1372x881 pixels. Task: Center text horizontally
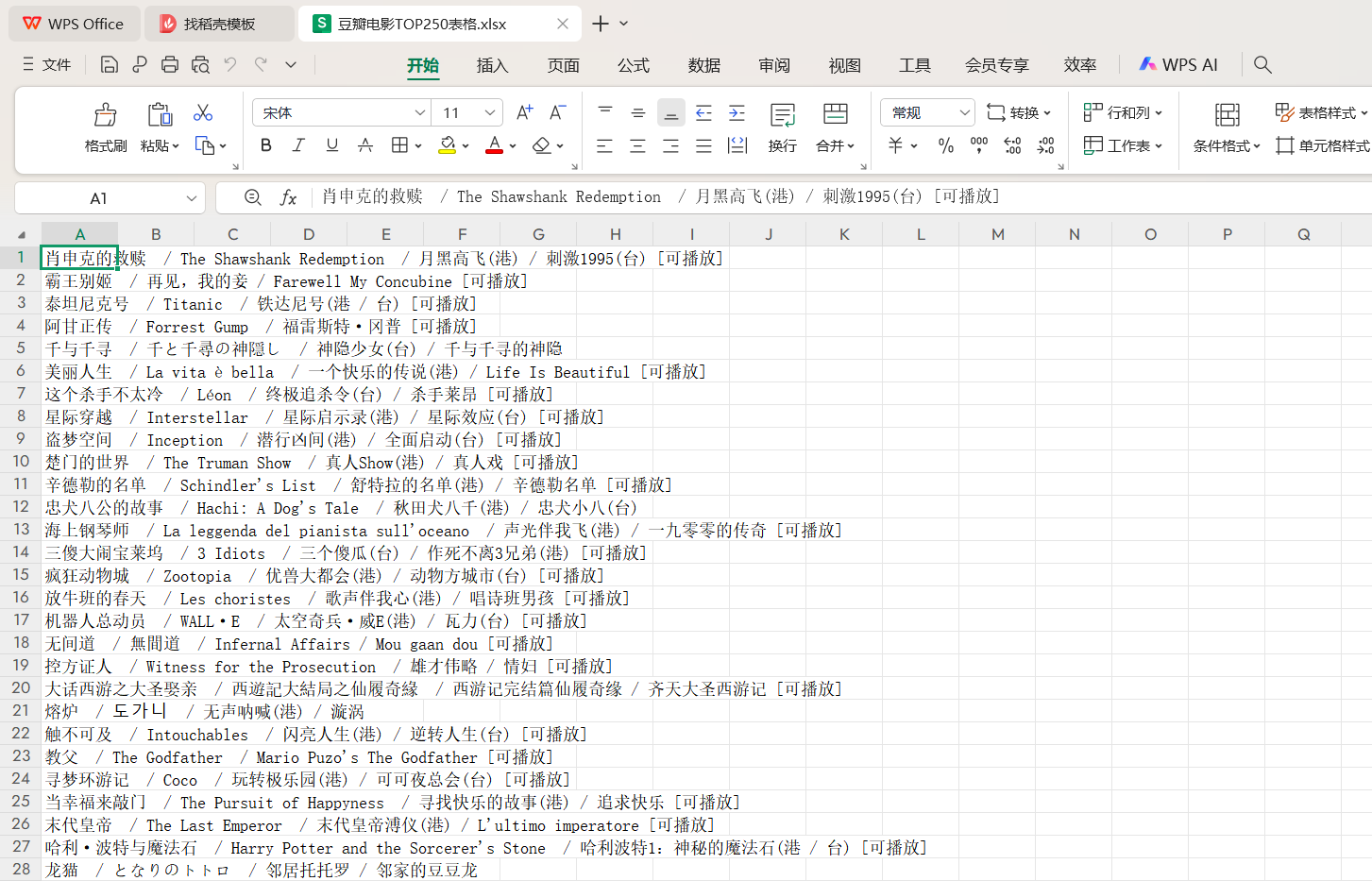click(x=638, y=145)
